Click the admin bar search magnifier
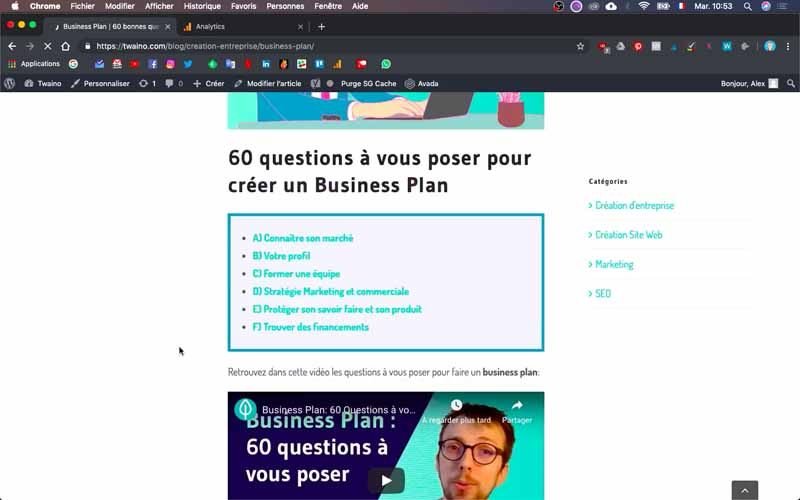800x500 pixels. click(x=791, y=83)
